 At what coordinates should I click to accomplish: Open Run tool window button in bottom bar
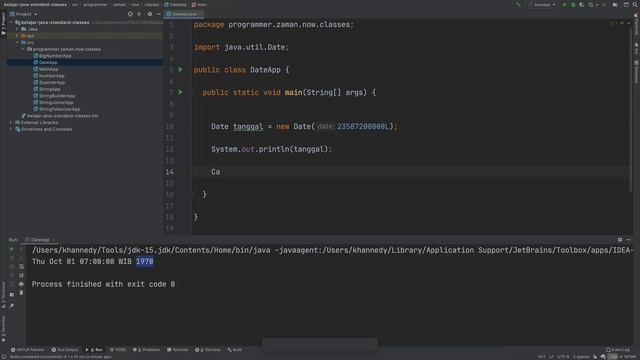94,350
